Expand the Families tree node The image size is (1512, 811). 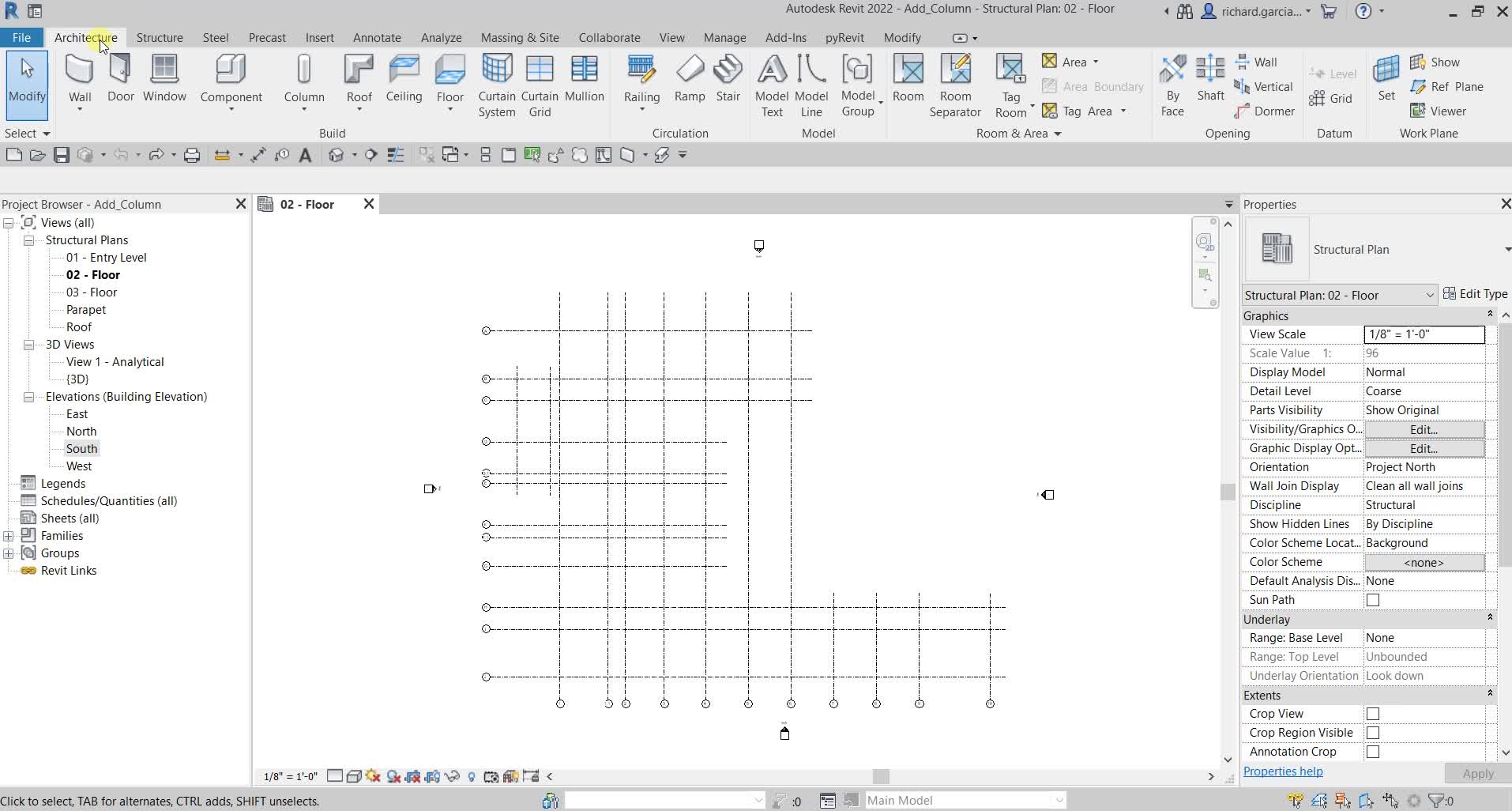(9, 535)
